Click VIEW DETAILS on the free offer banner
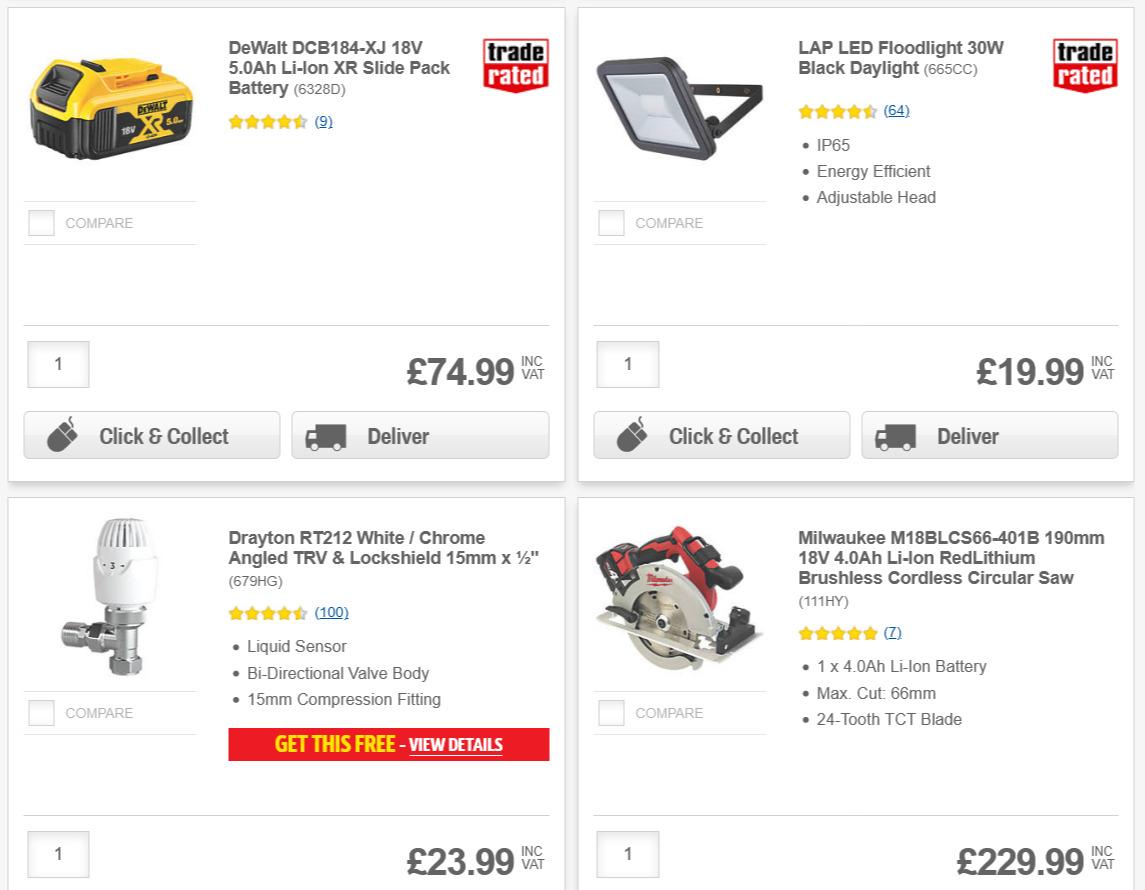 (x=457, y=745)
